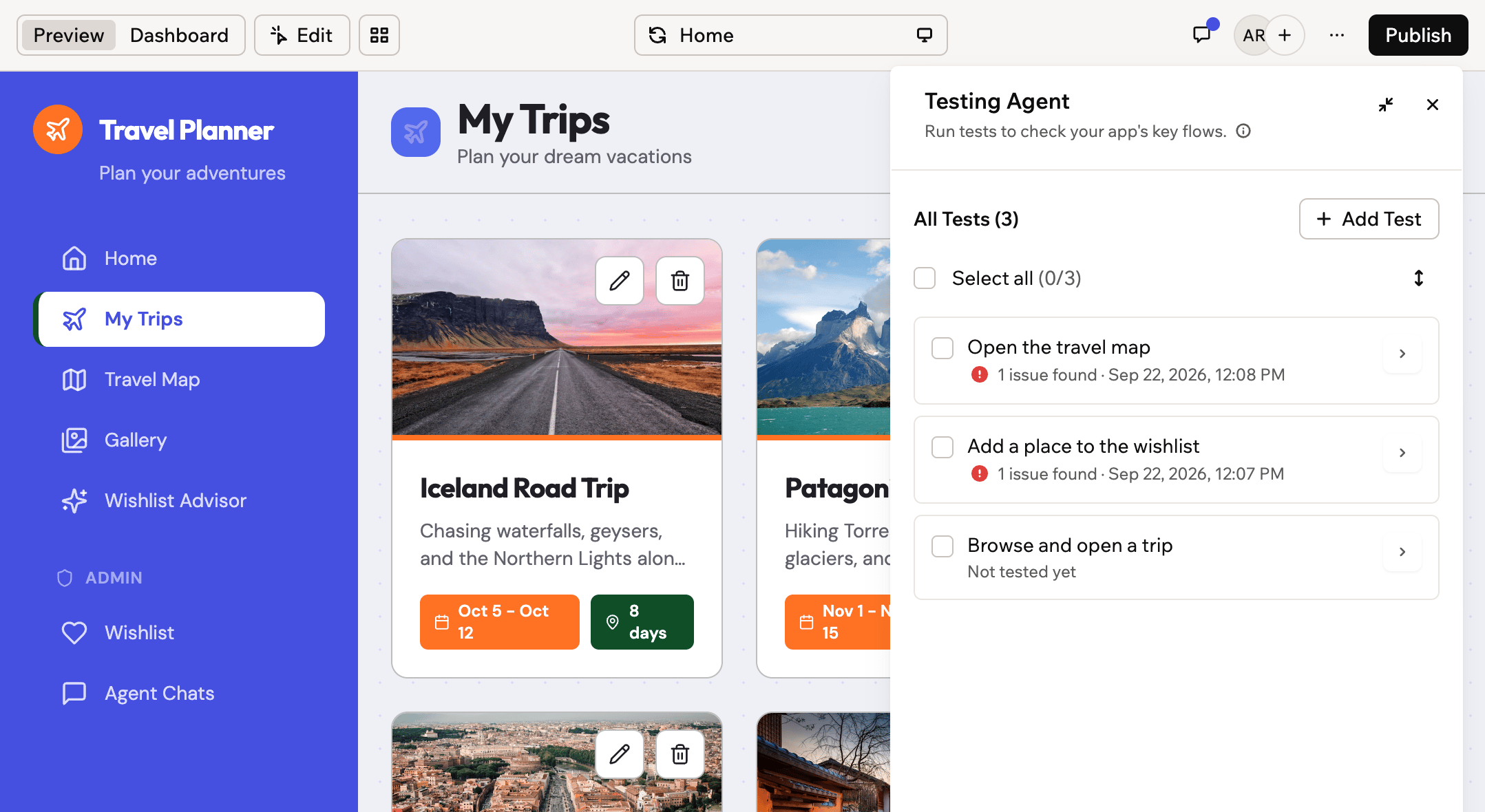Click the Add Test button

click(1369, 219)
